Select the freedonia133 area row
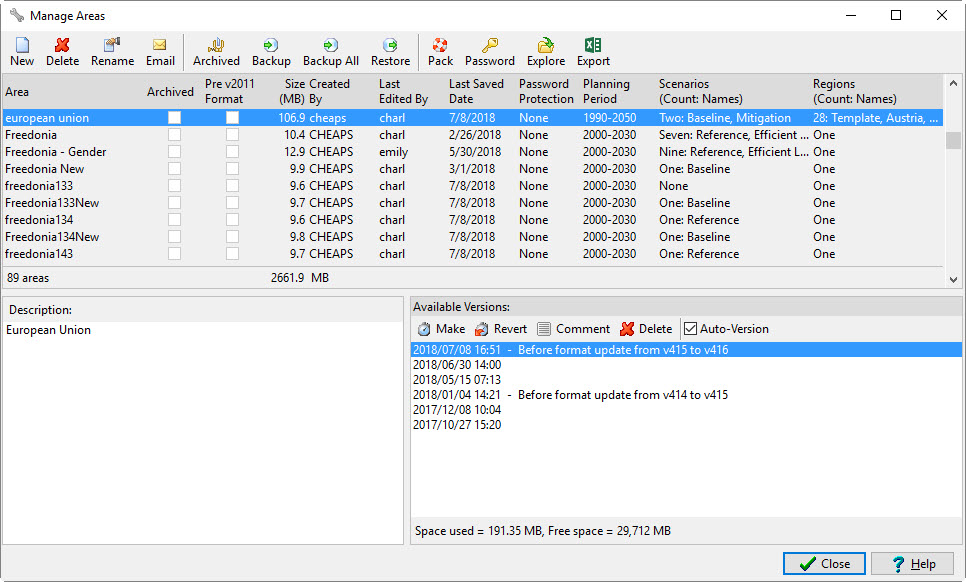Image resolution: width=966 pixels, height=582 pixels. [473, 185]
